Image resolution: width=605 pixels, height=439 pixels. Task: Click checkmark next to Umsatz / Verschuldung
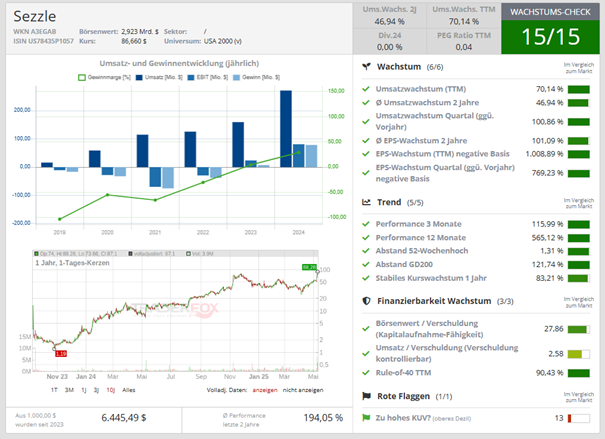point(366,353)
